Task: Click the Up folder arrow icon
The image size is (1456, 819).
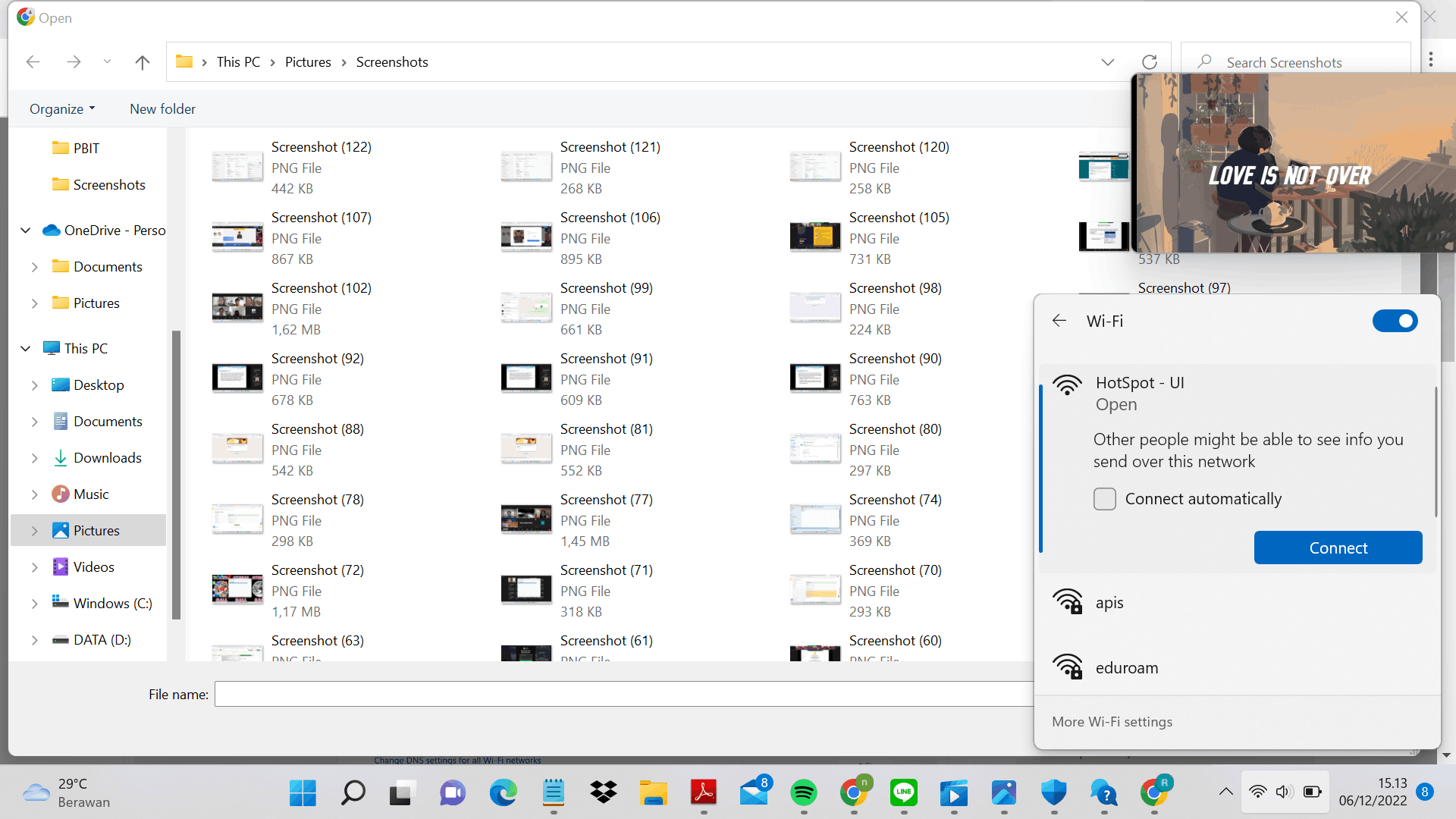Action: (142, 62)
